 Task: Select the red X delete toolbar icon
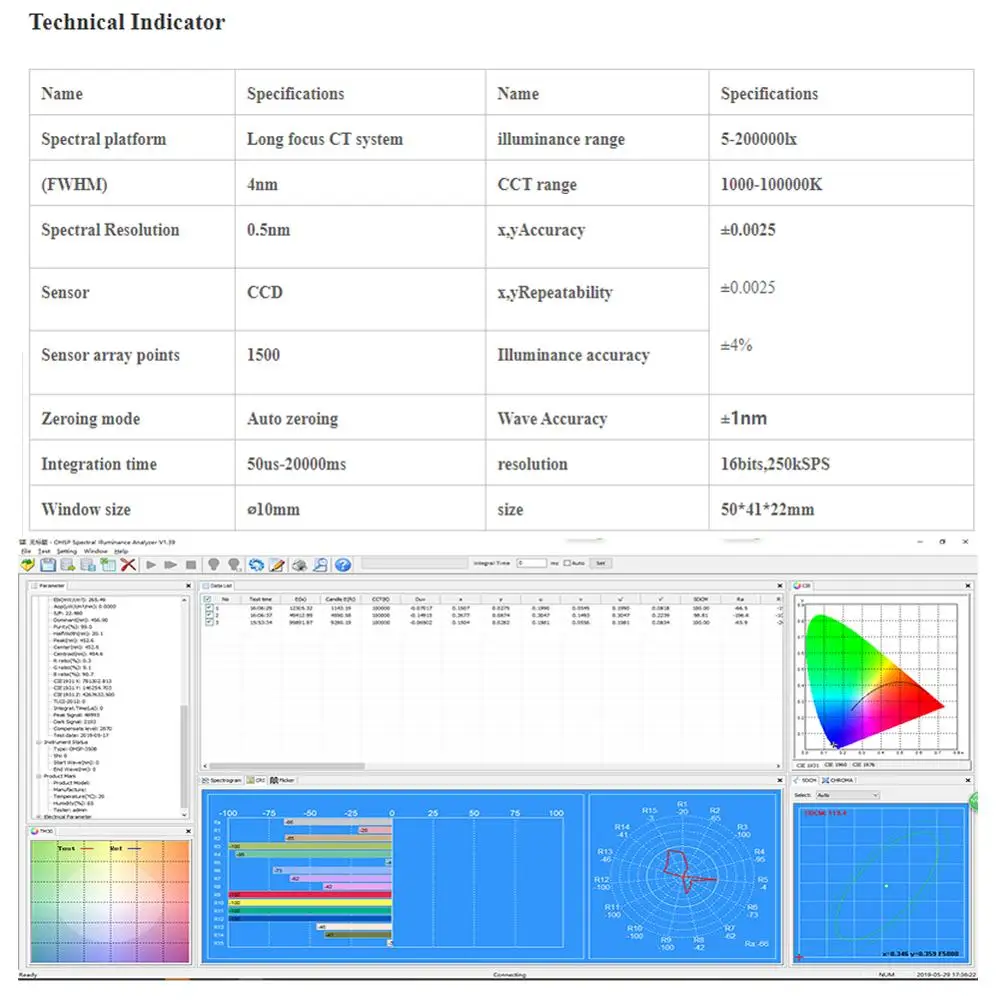tap(127, 563)
